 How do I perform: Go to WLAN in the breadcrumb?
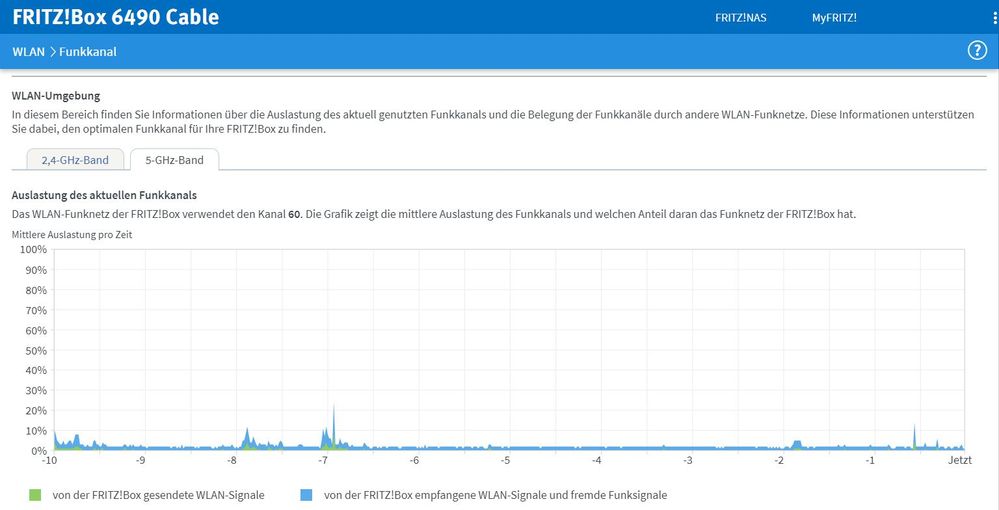pos(29,52)
